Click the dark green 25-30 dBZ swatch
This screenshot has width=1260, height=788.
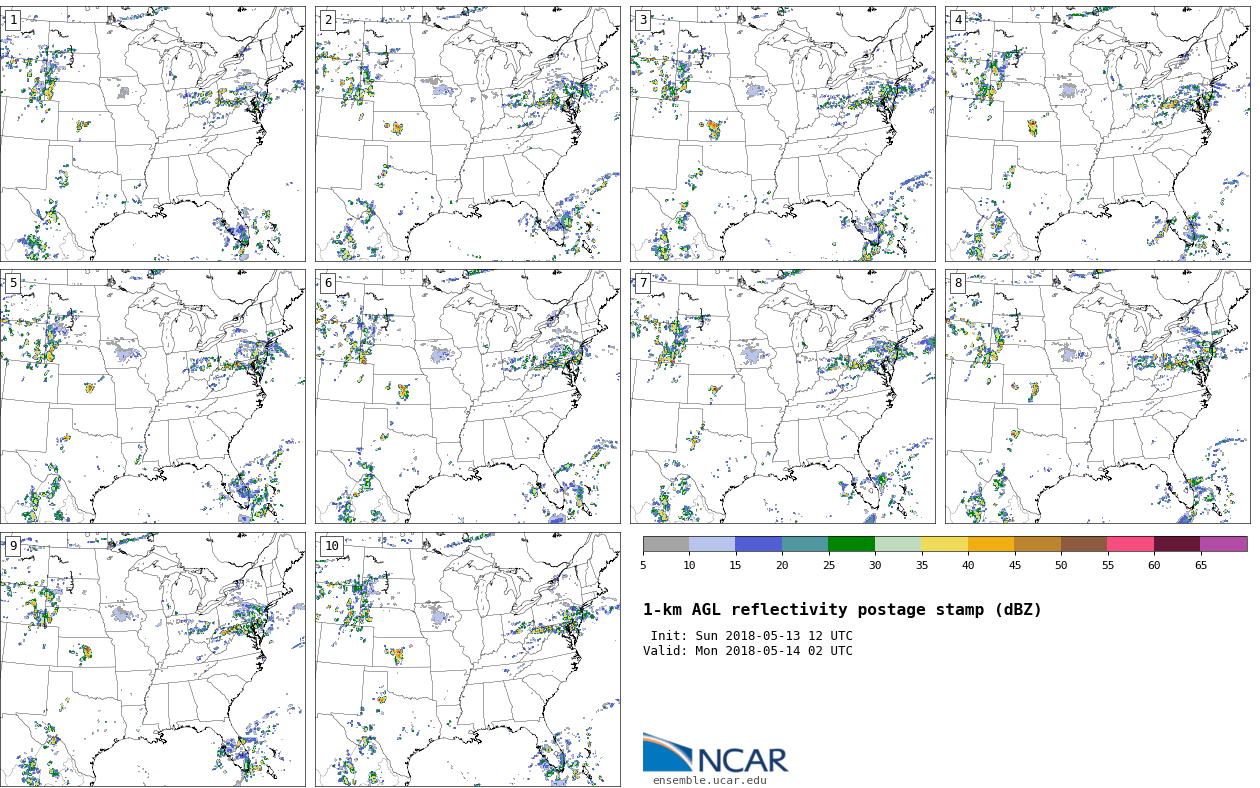pos(851,544)
